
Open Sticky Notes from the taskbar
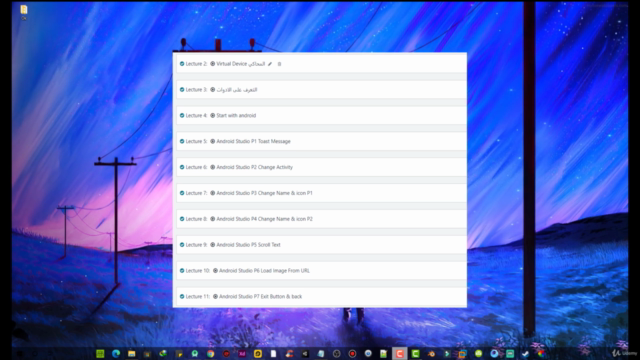[179, 353]
